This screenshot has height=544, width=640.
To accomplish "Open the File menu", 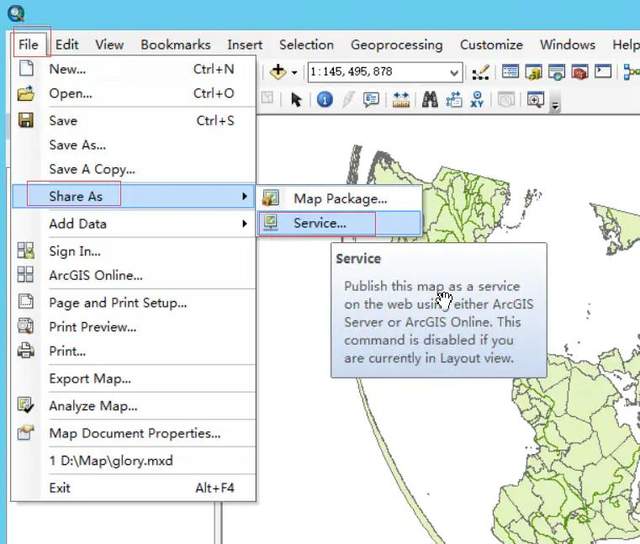I will 29,44.
